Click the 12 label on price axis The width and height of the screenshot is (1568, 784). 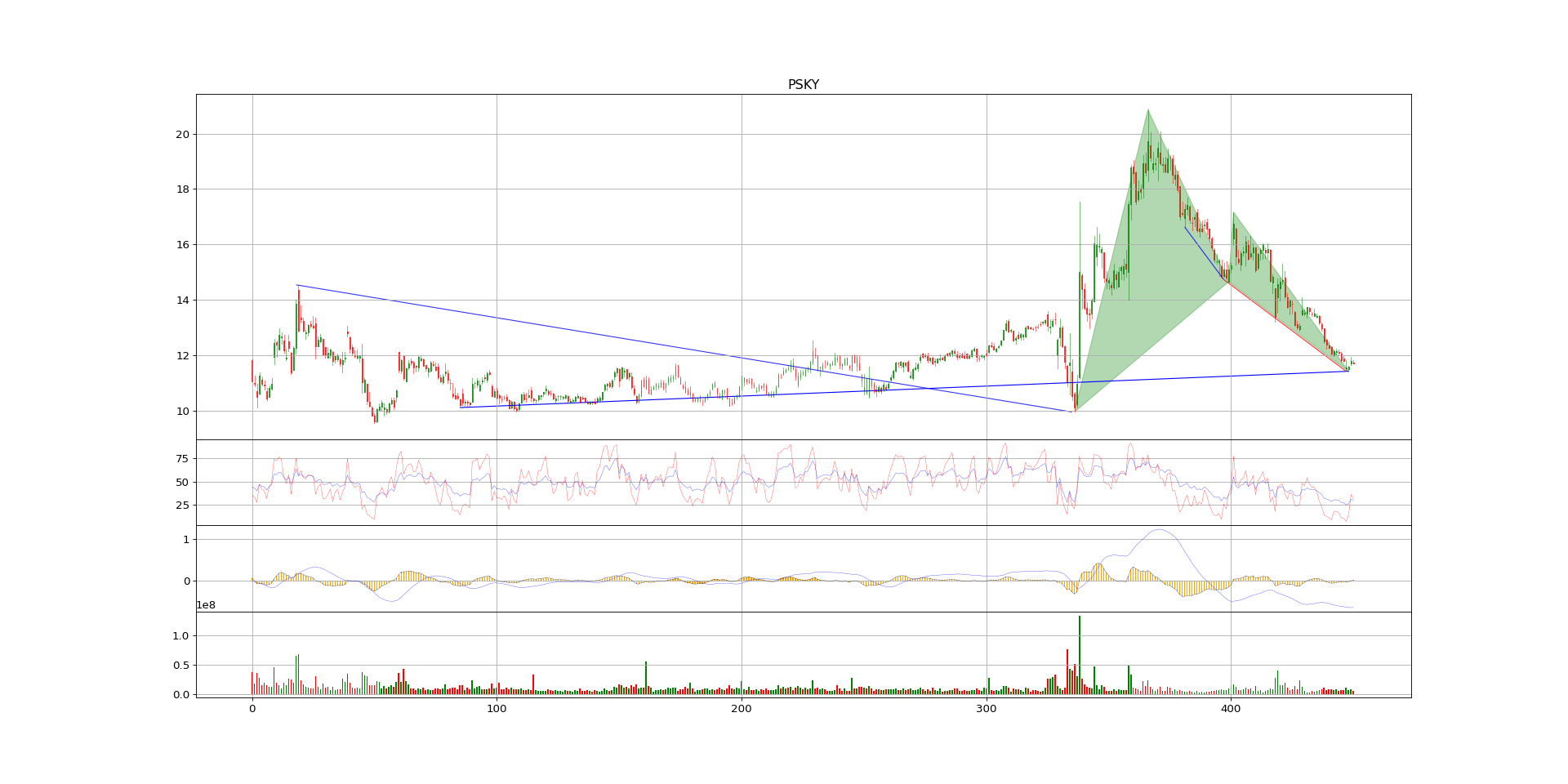182,356
